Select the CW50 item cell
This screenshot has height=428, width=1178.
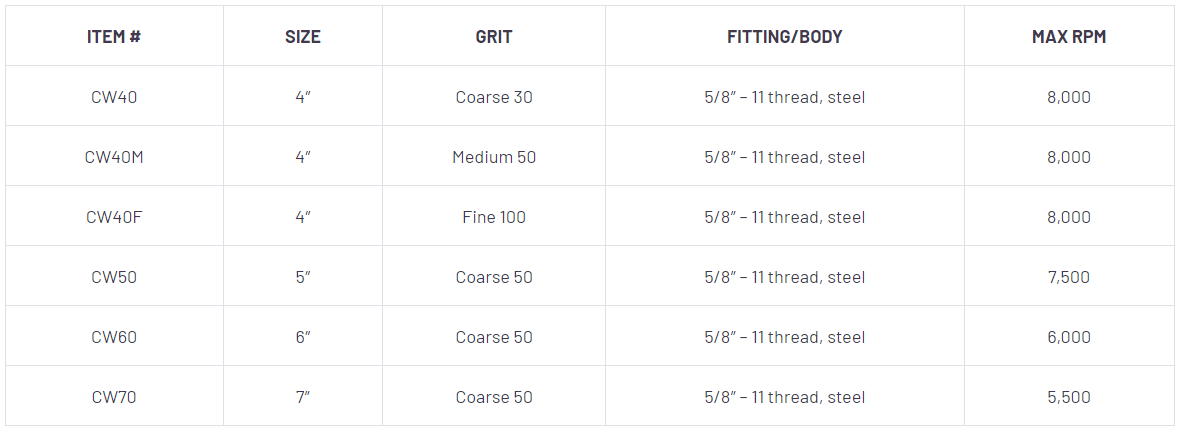114,277
